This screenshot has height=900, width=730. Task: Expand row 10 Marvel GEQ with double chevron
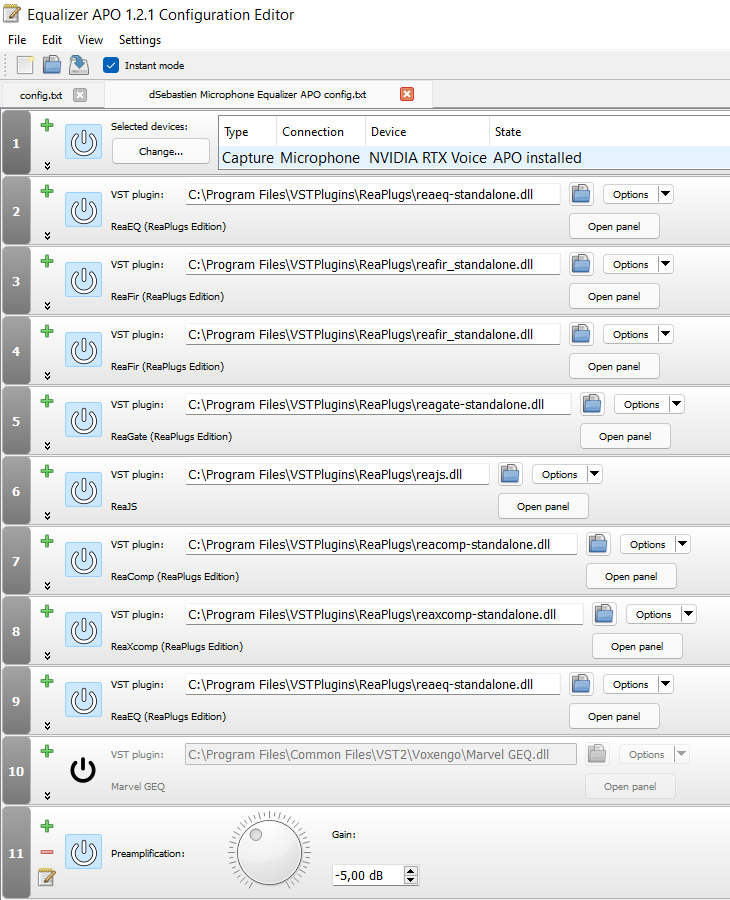pyautogui.click(x=48, y=796)
